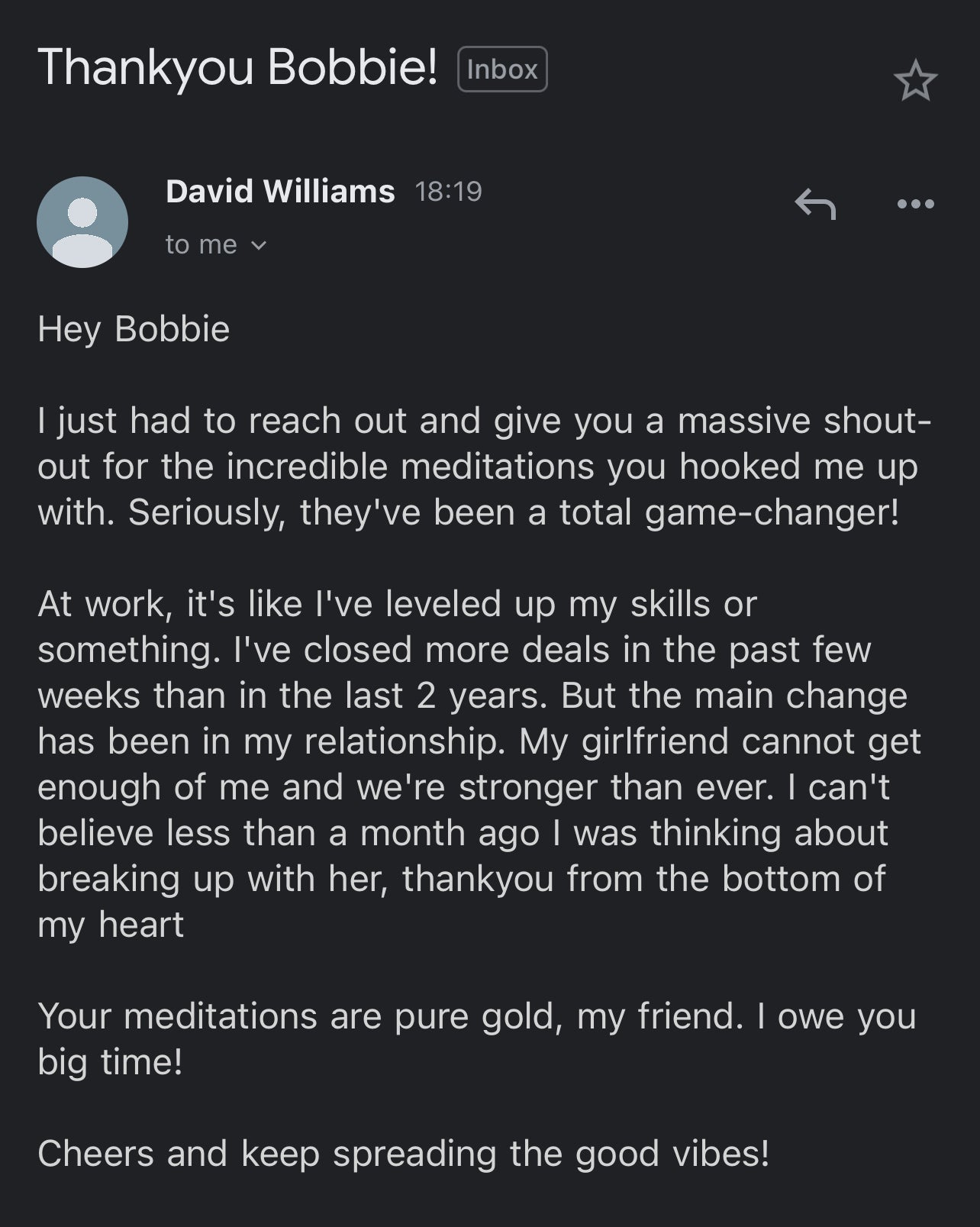The height and width of the screenshot is (1227, 980).
Task: Click the closing line starting with "Cheers"
Action: pos(403,1153)
